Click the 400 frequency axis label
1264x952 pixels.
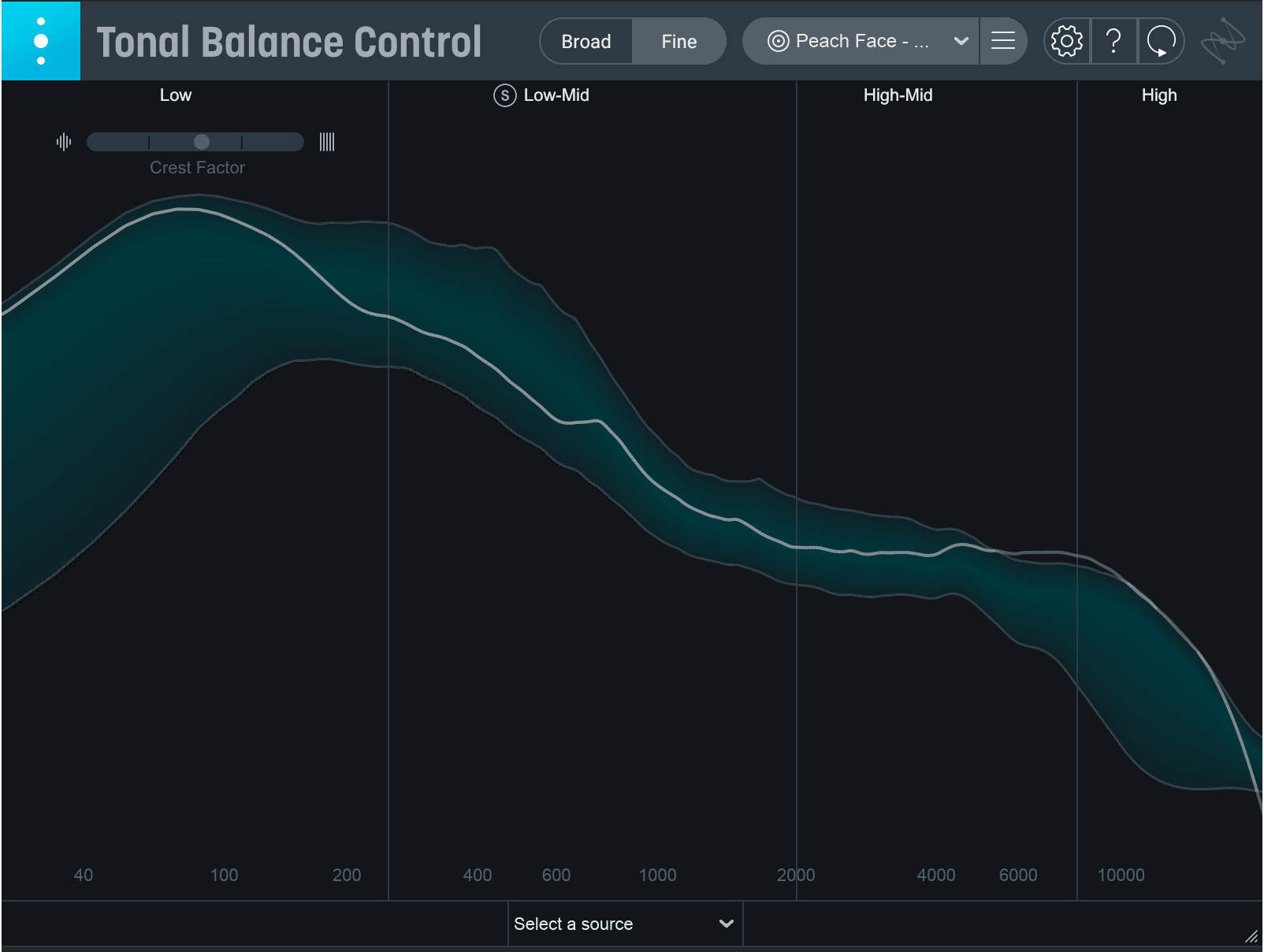pyautogui.click(x=478, y=875)
